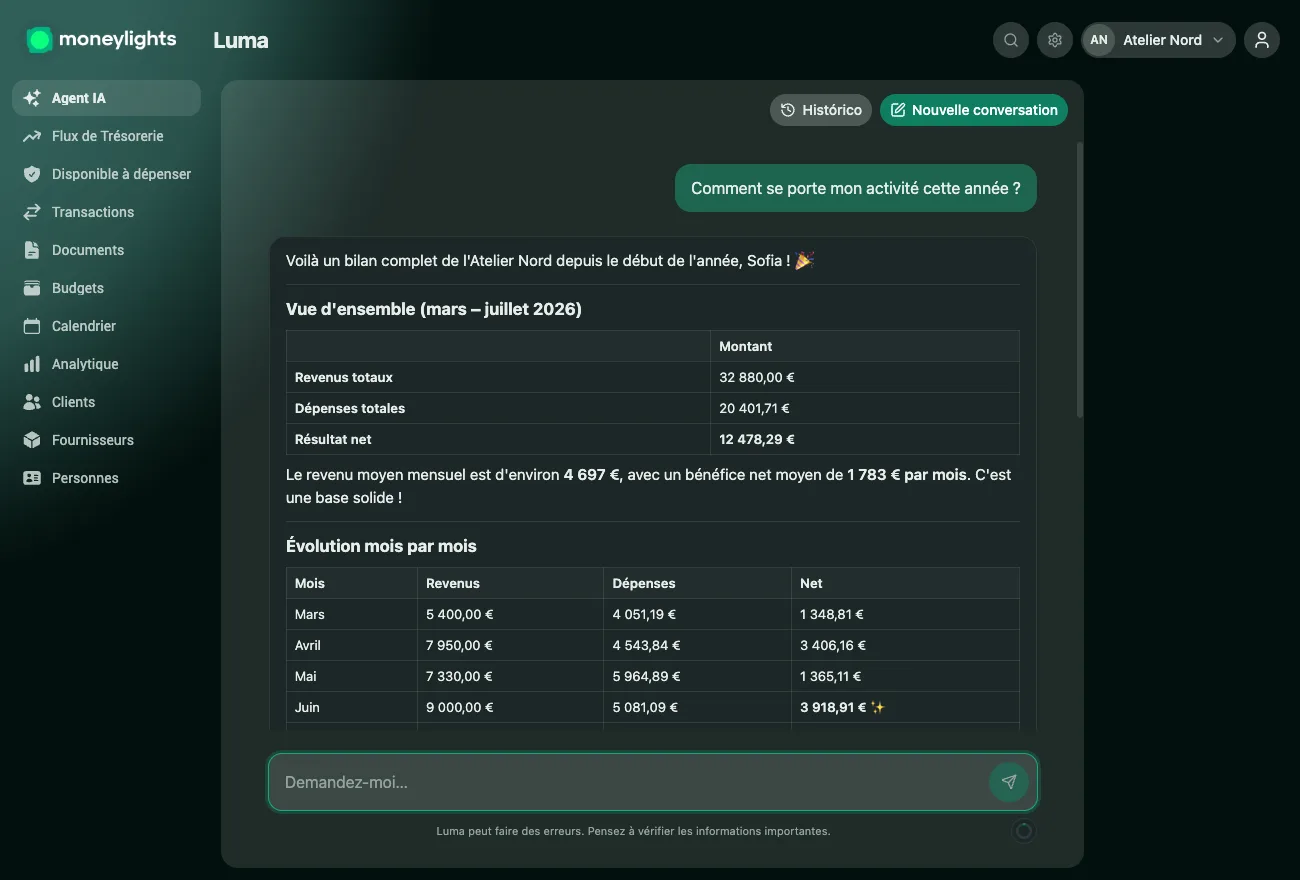The height and width of the screenshot is (880, 1300).
Task: Click the Vue d'ensemble heading
Action: click(434, 309)
